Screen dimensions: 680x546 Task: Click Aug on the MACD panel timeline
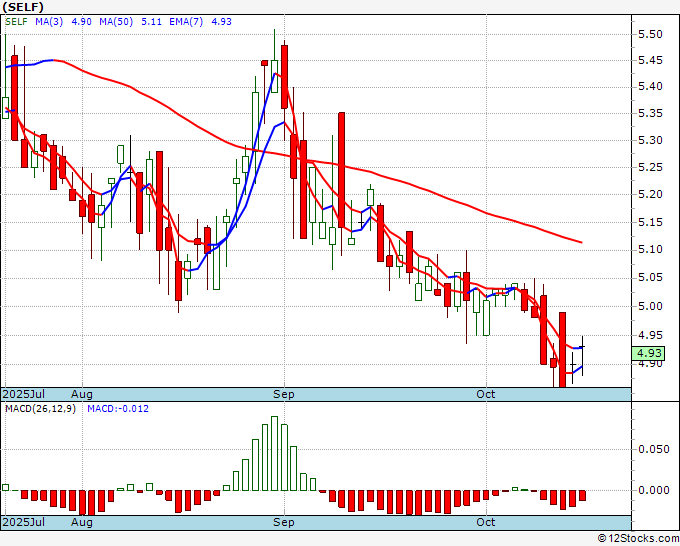click(82, 522)
